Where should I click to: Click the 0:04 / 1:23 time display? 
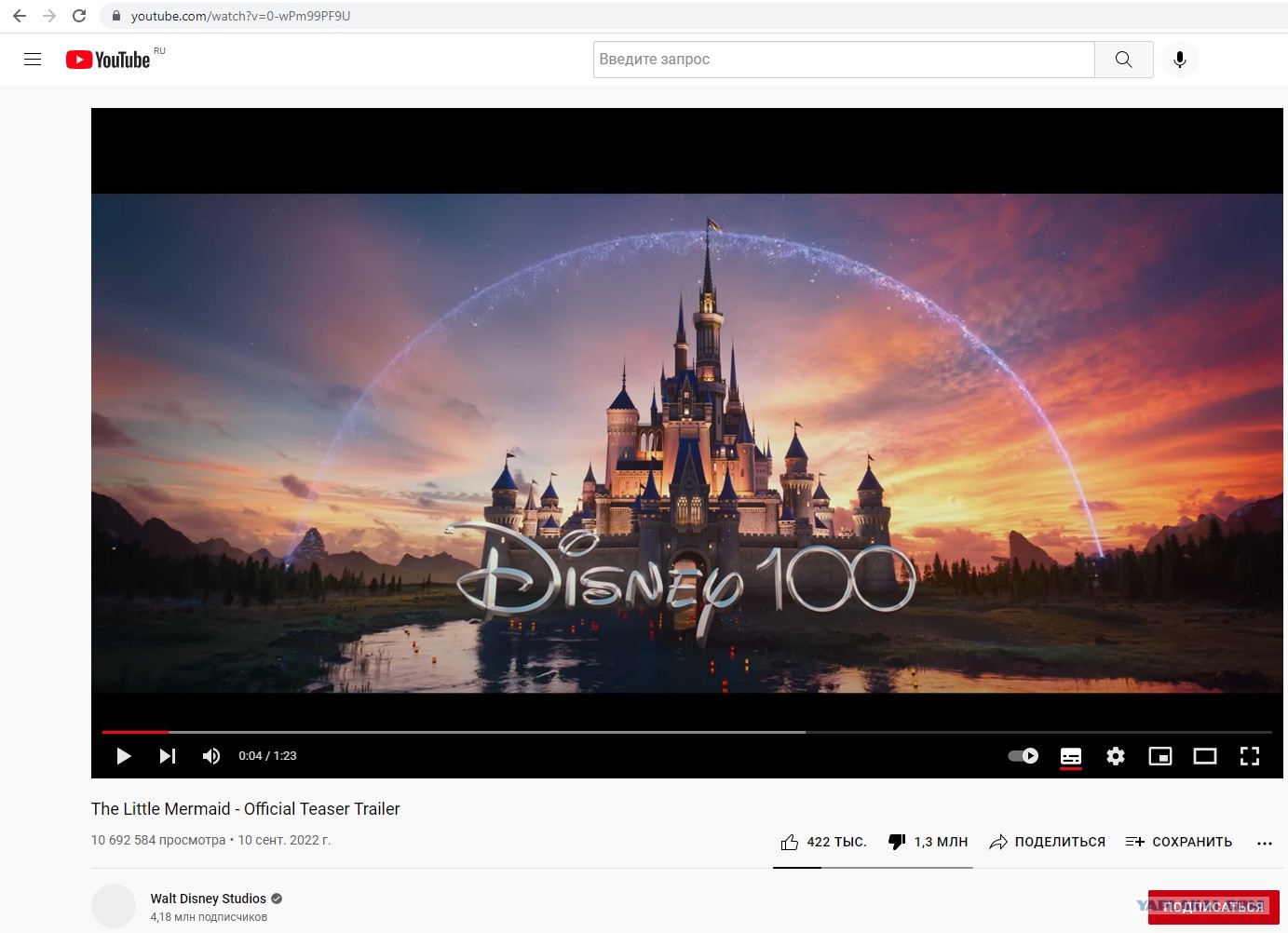[267, 756]
